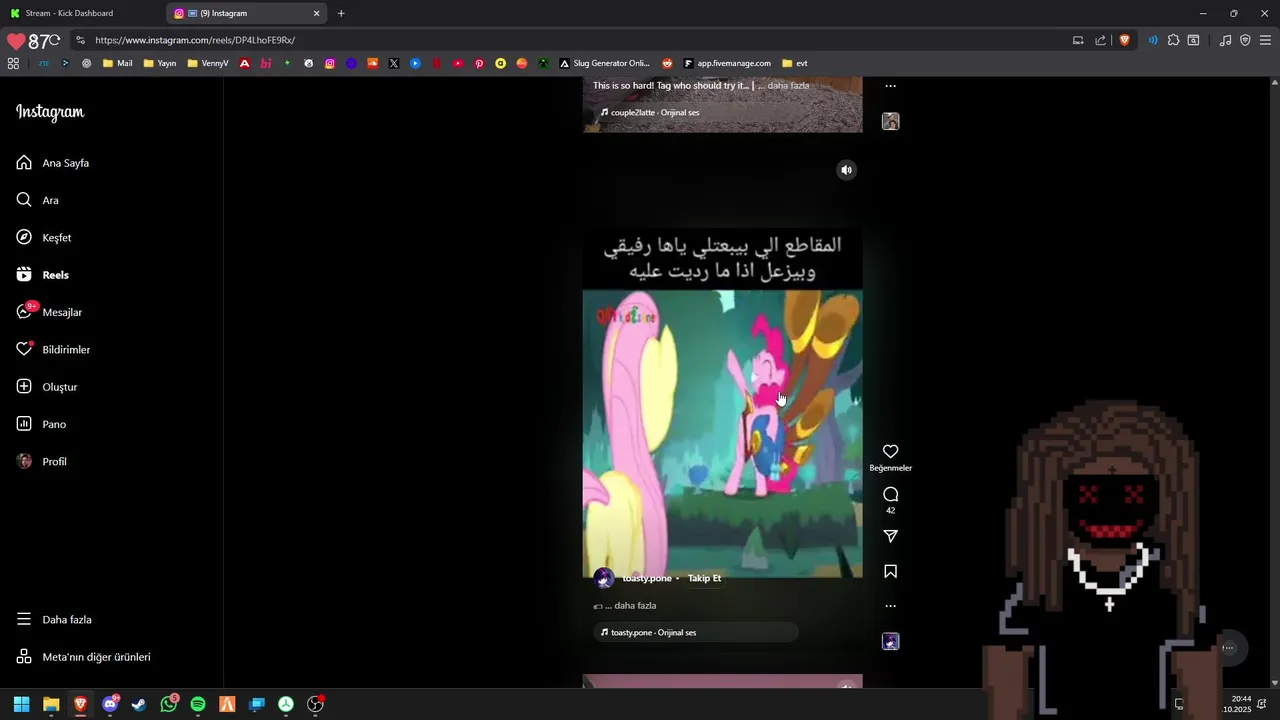The height and width of the screenshot is (720, 1280).
Task: Open the VennyV bookmarks folder
Action: (x=207, y=63)
